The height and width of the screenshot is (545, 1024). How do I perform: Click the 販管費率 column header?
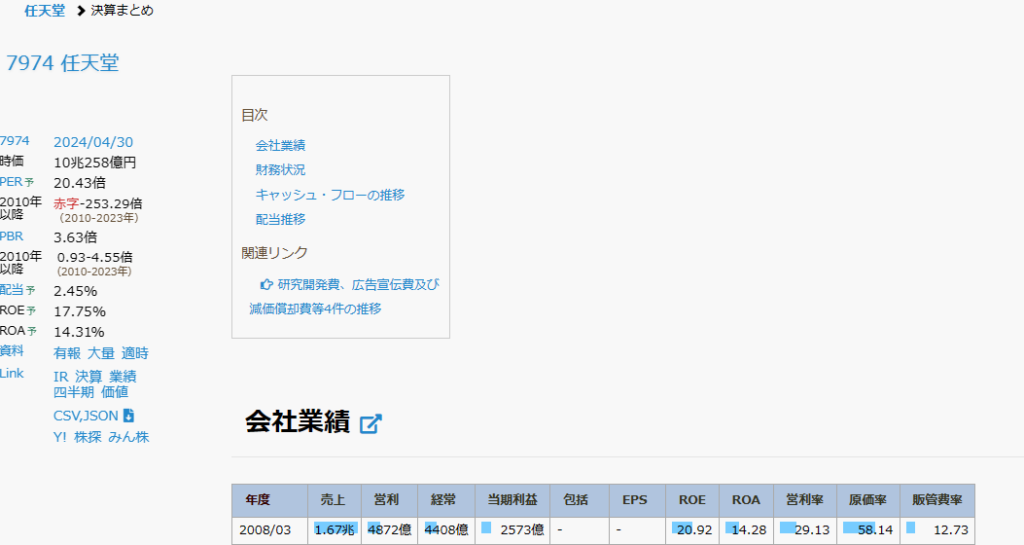coord(938,500)
